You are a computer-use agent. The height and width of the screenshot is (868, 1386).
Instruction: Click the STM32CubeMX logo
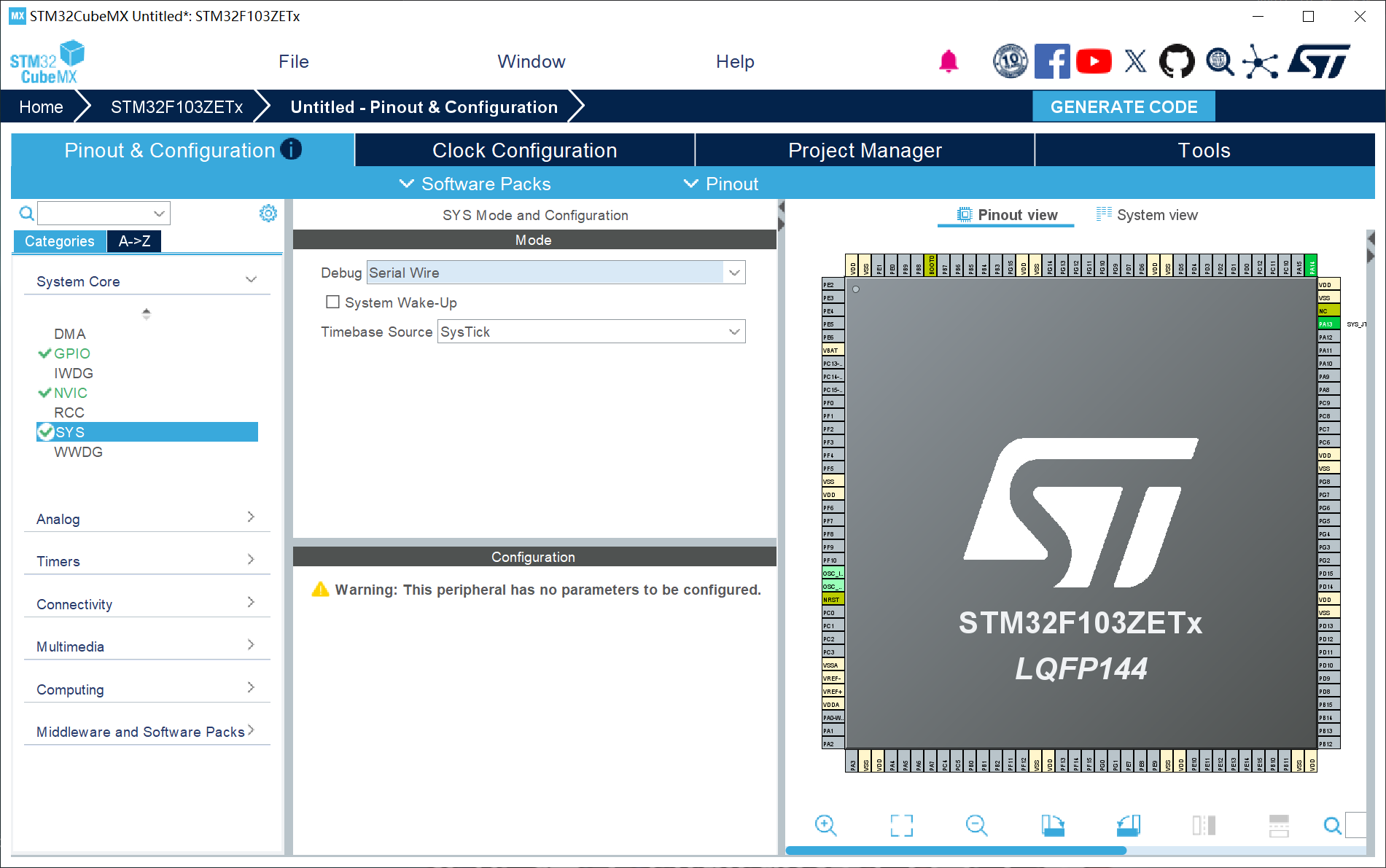coord(47,63)
